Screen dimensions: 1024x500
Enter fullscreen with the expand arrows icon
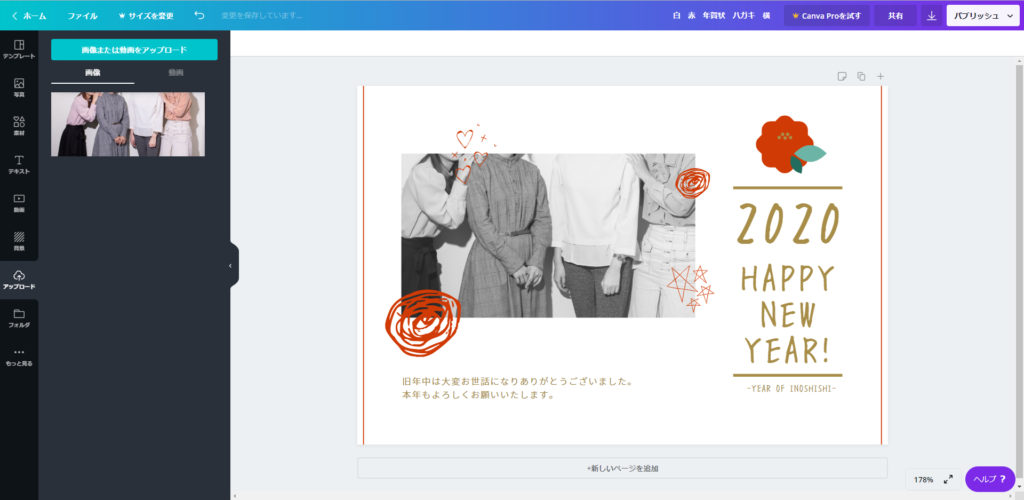coord(948,480)
